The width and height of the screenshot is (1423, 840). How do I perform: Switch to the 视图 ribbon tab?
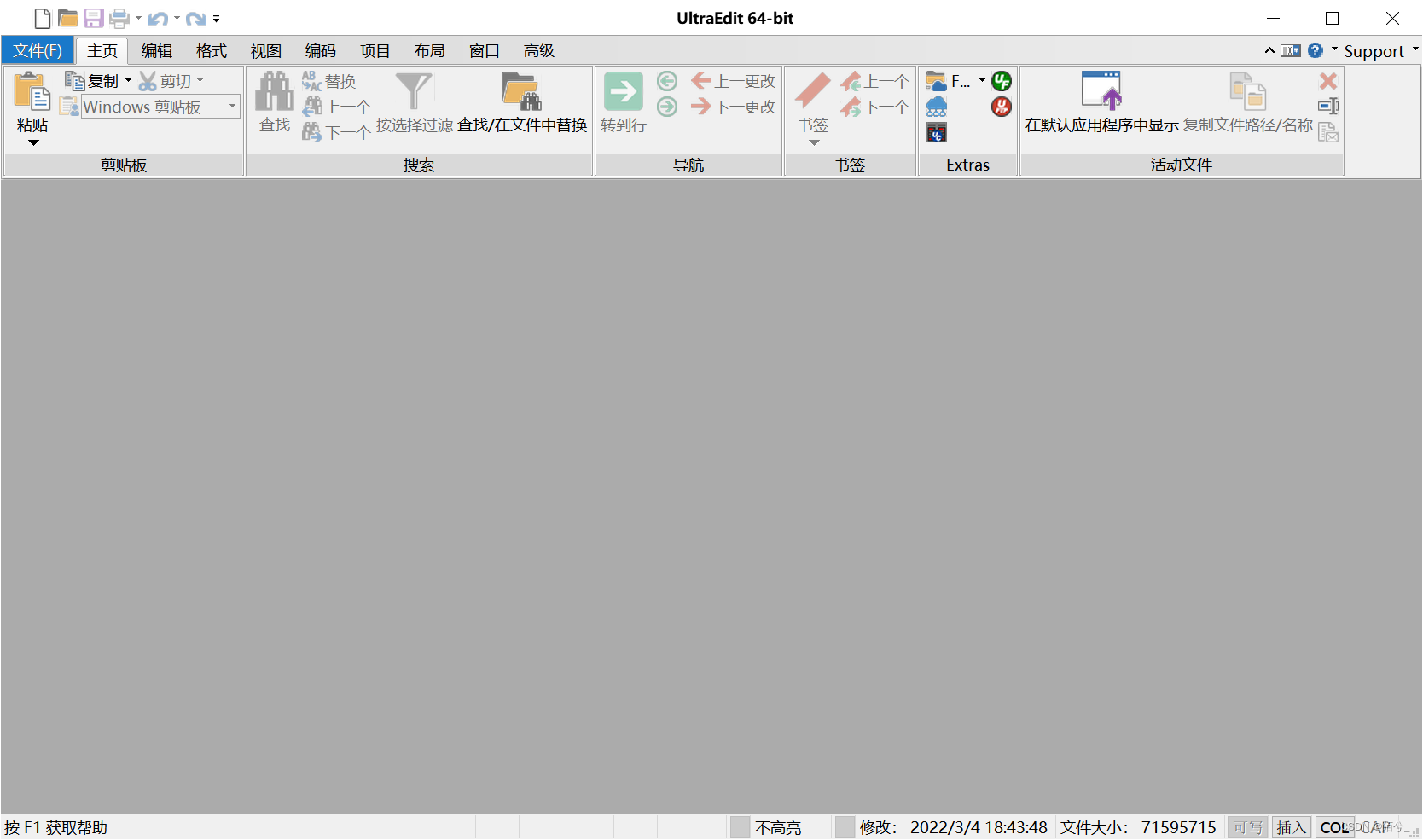[266, 50]
